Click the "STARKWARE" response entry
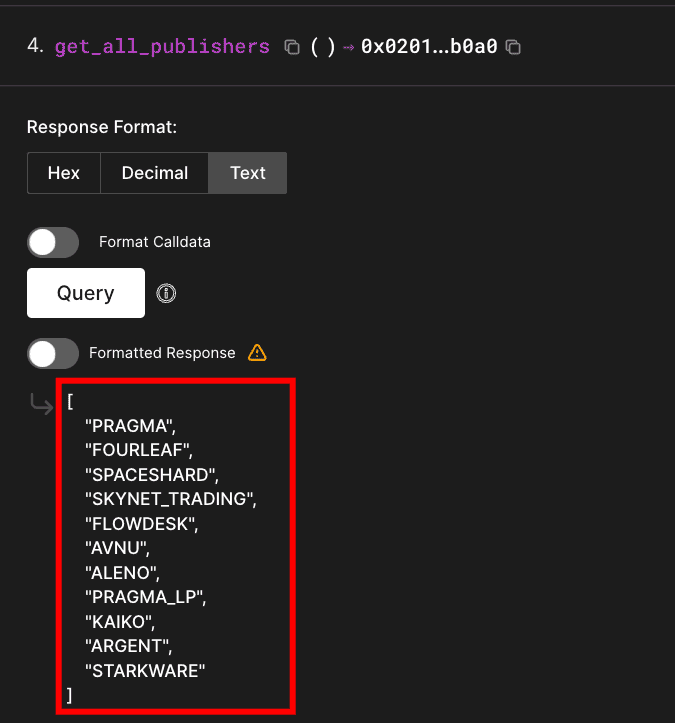 [x=145, y=671]
